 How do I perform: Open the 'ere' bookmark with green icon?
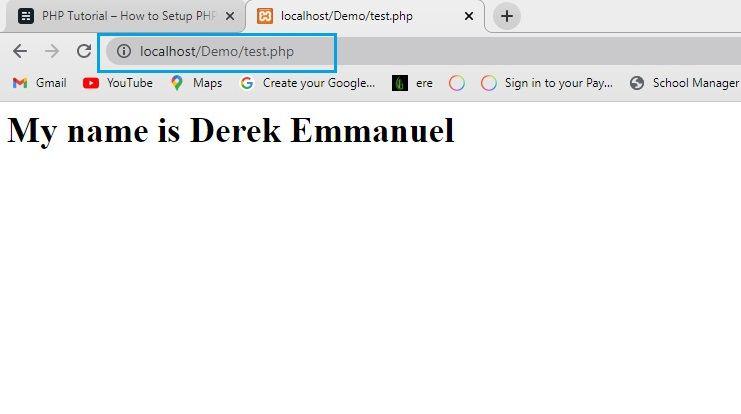(412, 83)
